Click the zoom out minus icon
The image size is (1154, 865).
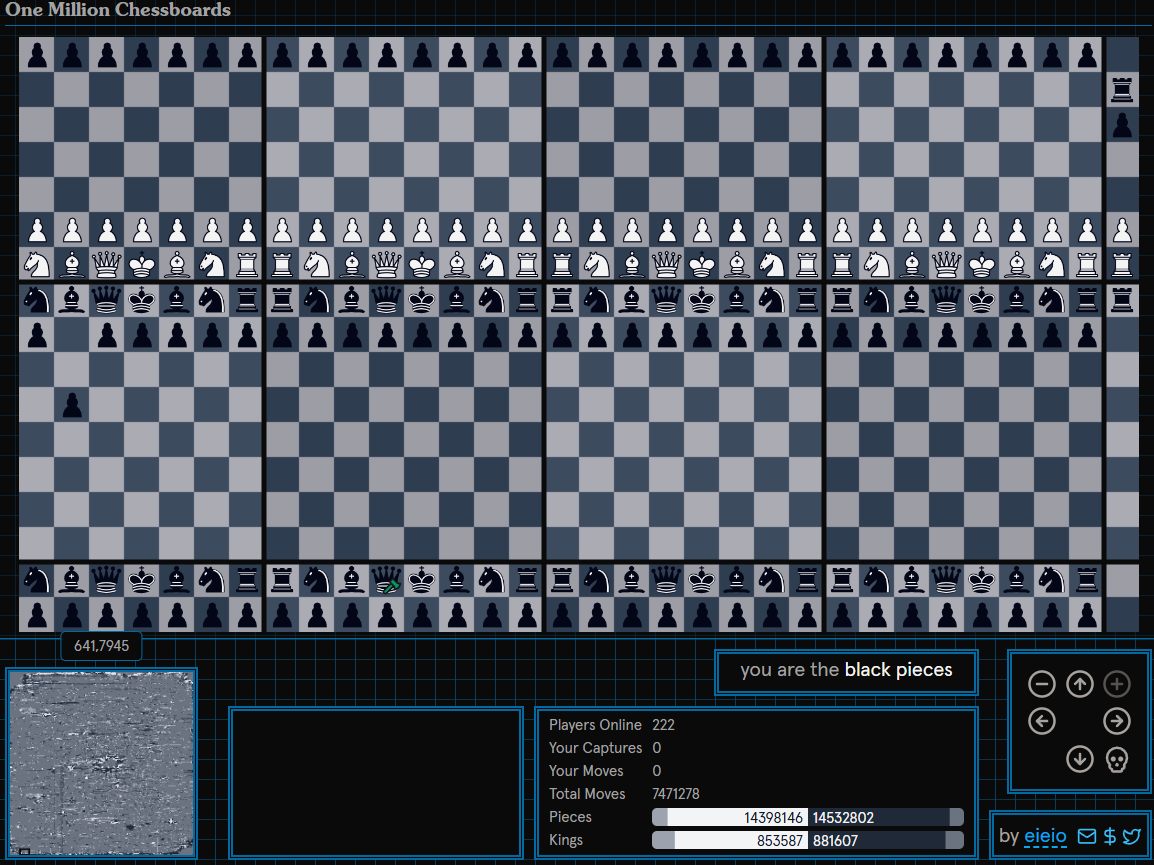click(1042, 684)
